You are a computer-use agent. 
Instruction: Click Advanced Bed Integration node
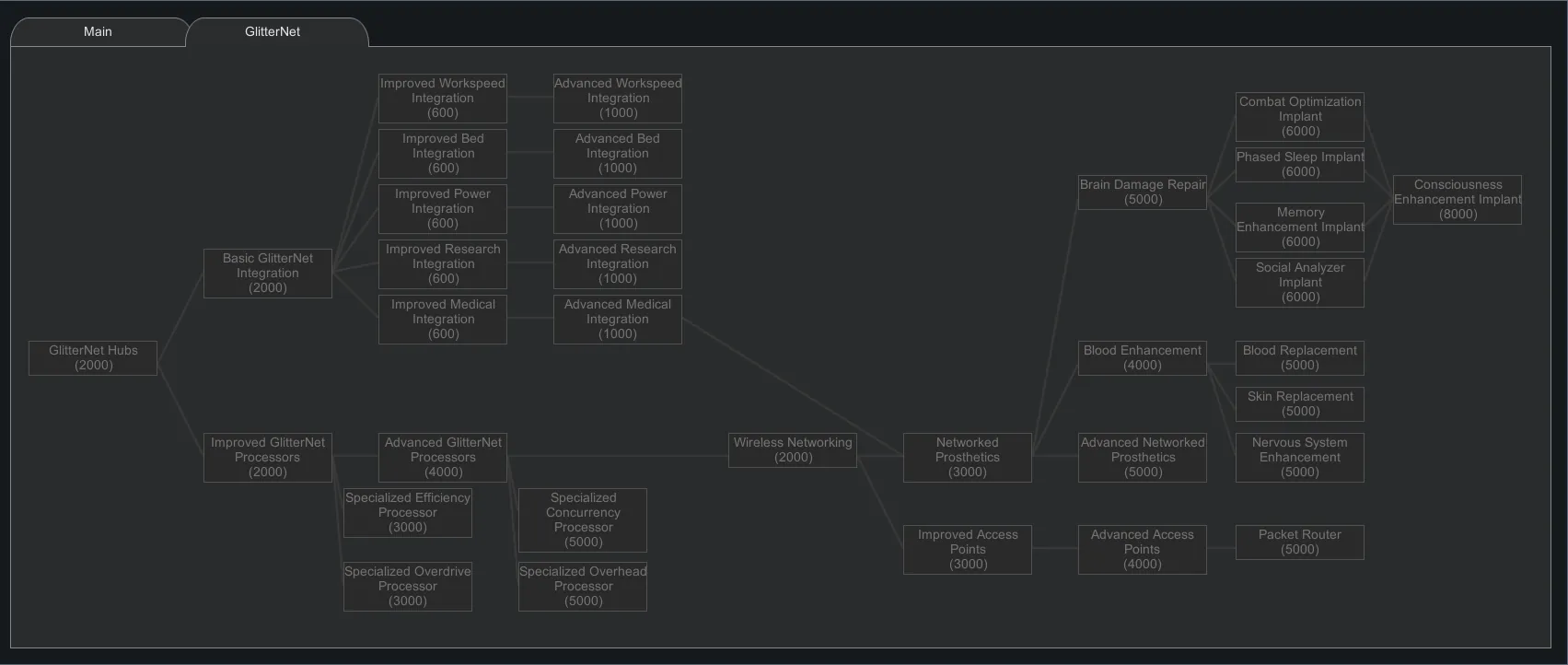(618, 154)
